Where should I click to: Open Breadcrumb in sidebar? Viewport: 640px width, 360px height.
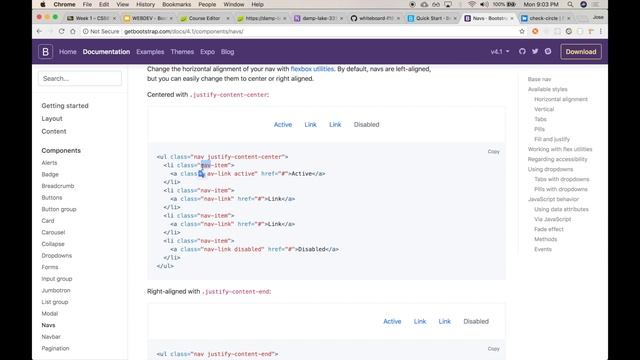click(58, 186)
